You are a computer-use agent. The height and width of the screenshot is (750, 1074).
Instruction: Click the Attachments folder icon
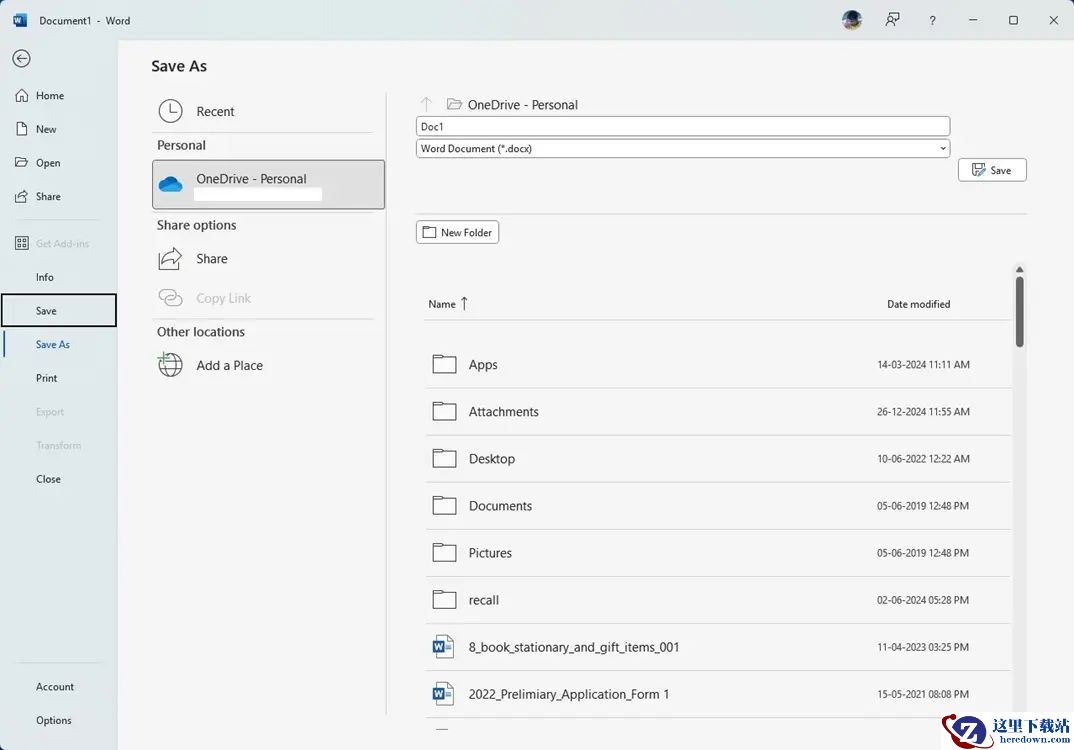tap(445, 411)
